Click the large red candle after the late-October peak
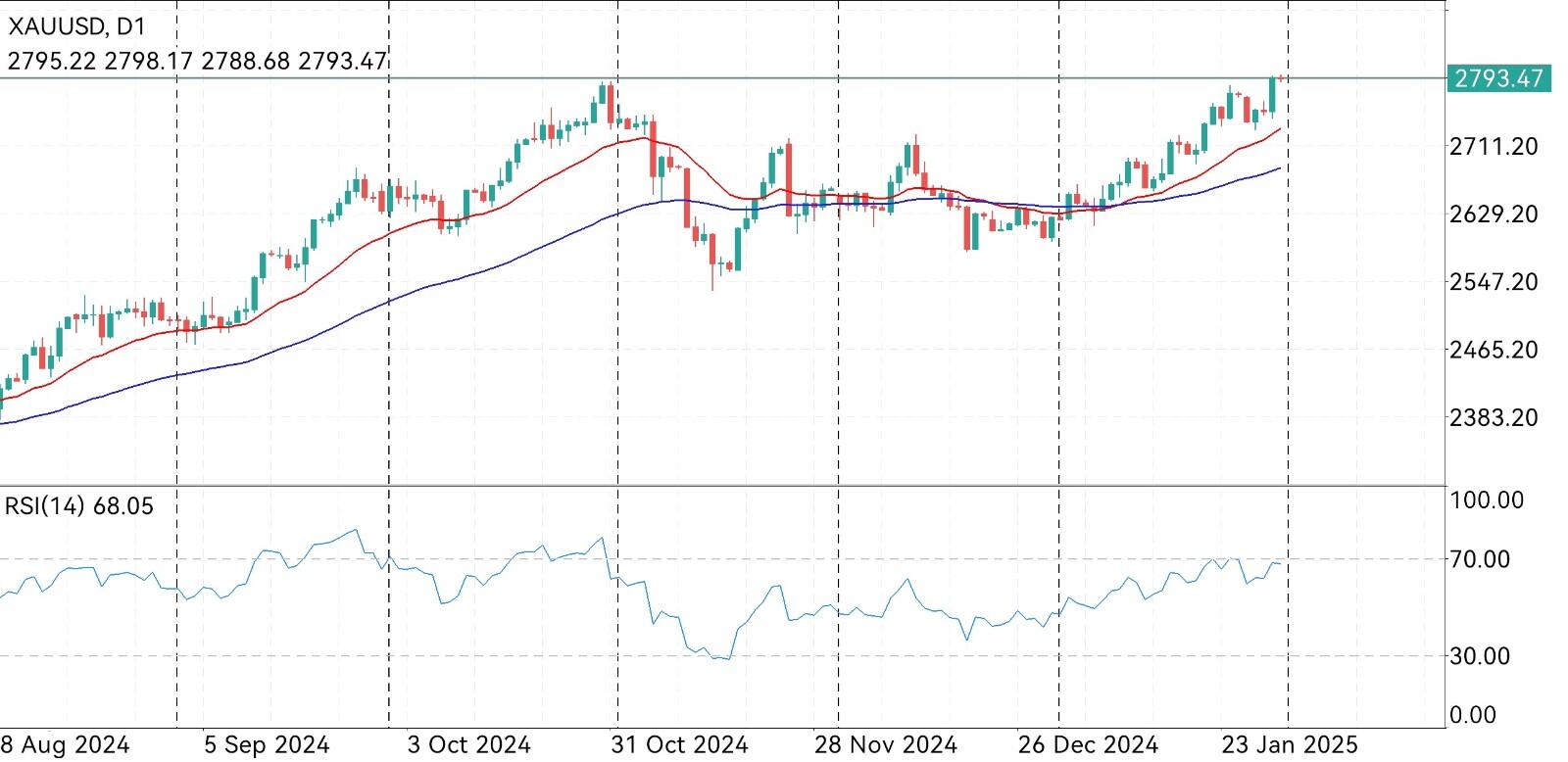 [x=653, y=149]
